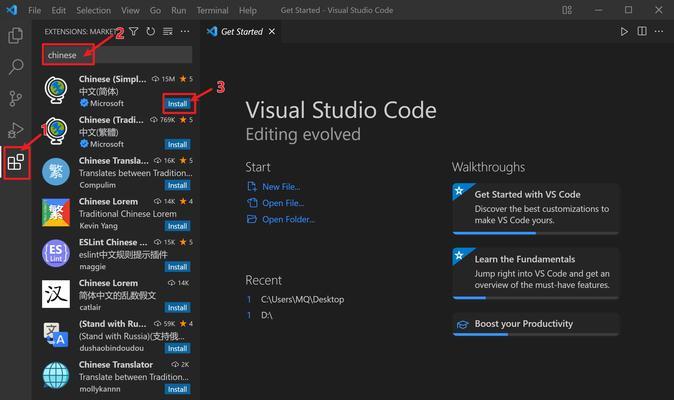Select the Kevin Yang Chinese Lorem icon

tap(56, 213)
